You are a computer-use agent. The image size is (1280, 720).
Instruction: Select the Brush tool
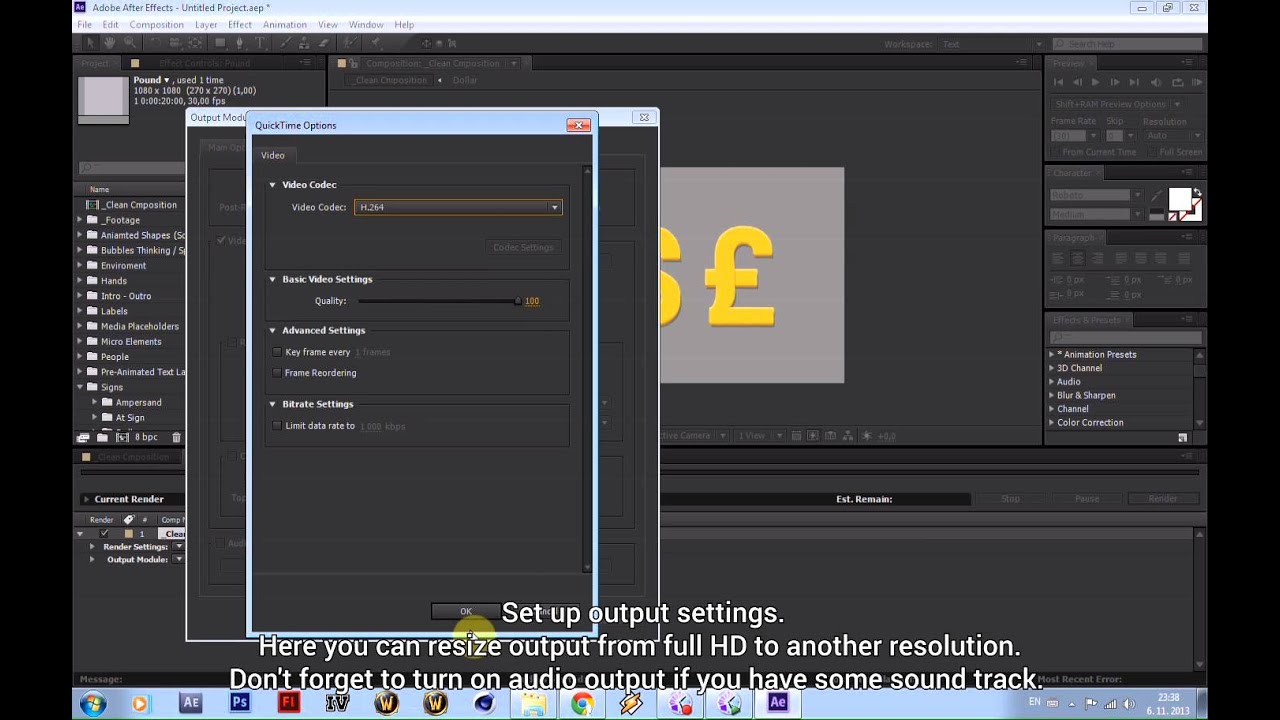[287, 43]
